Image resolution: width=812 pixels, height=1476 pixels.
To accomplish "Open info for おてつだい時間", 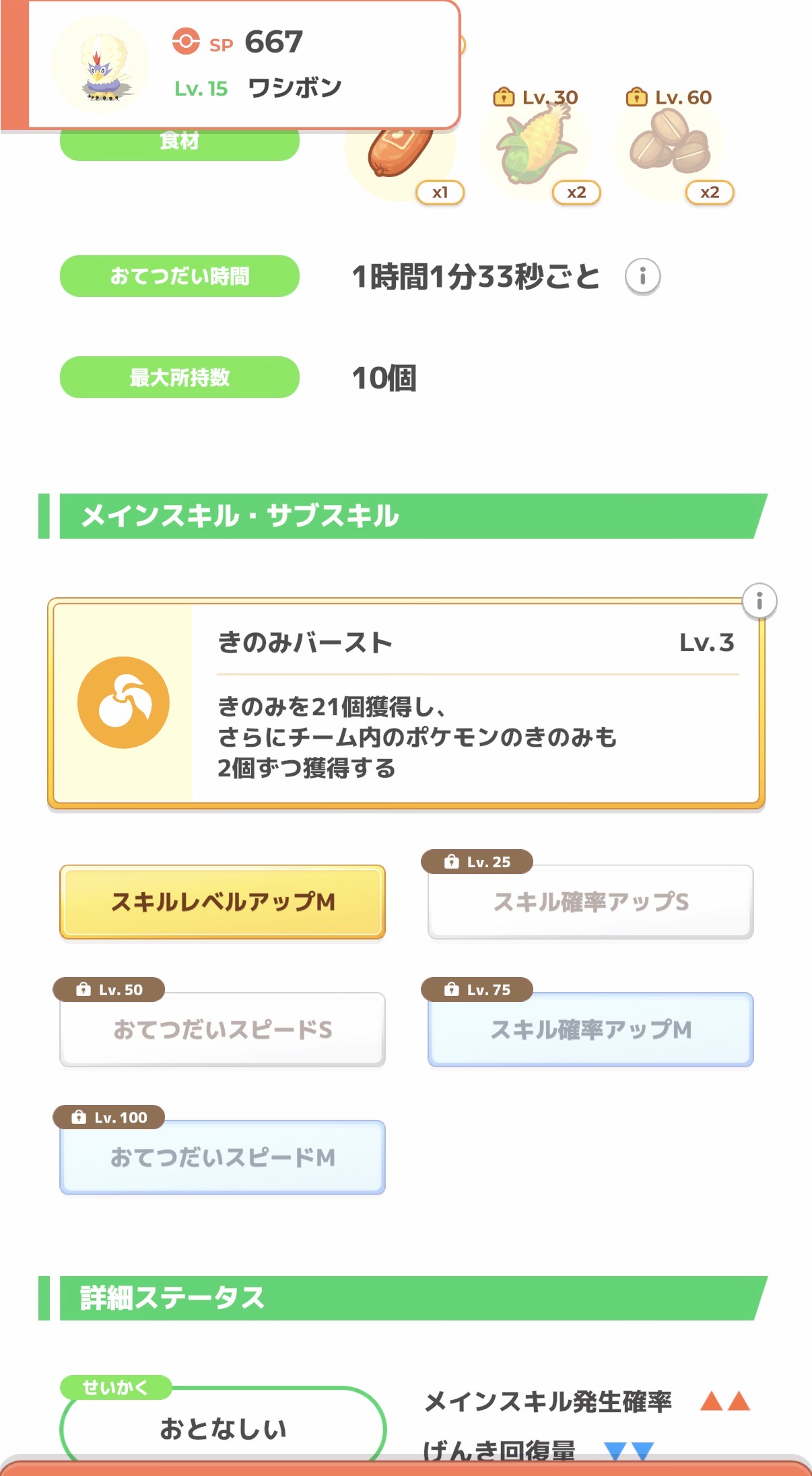I will pyautogui.click(x=642, y=276).
